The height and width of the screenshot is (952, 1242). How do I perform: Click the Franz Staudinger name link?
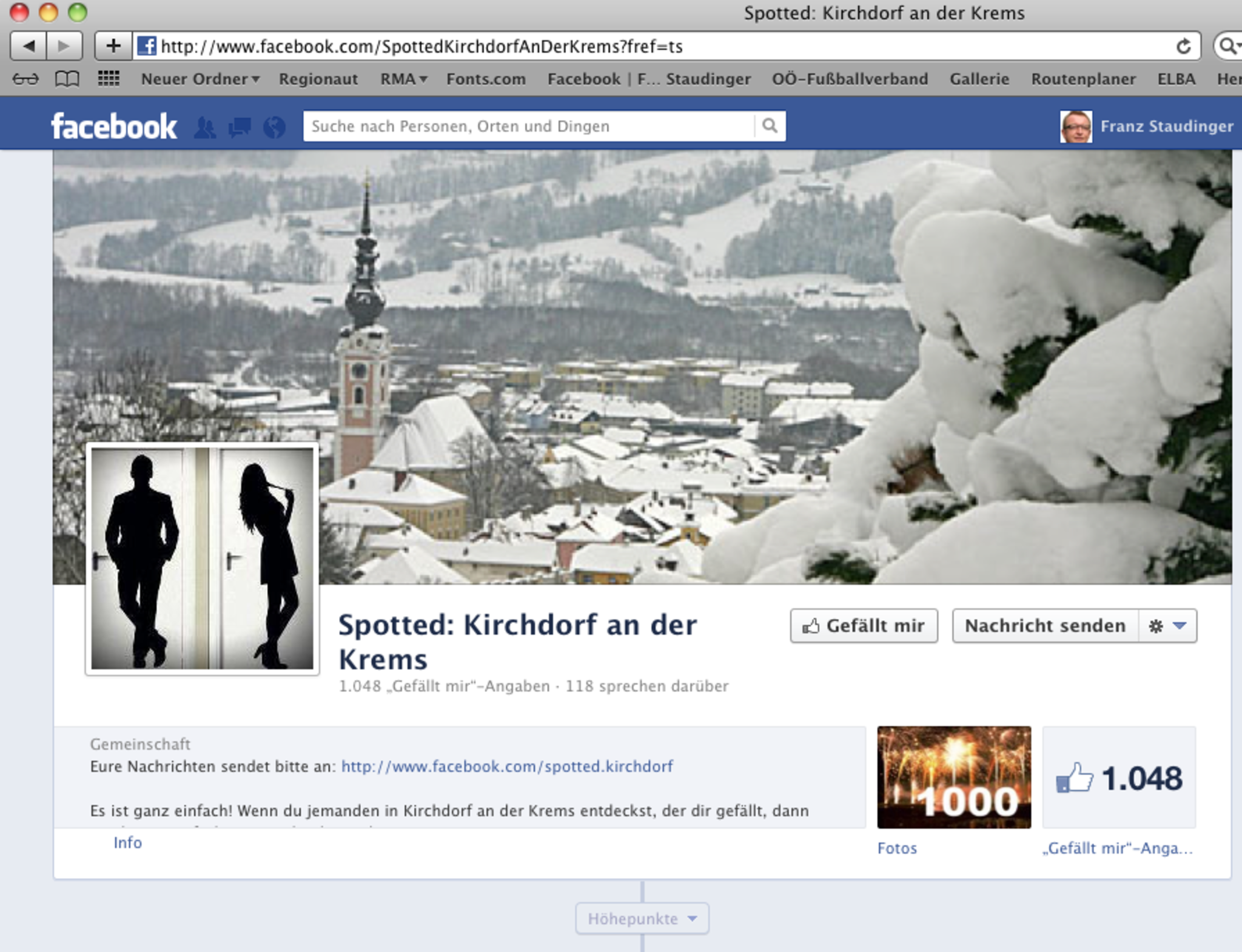pos(1167,126)
